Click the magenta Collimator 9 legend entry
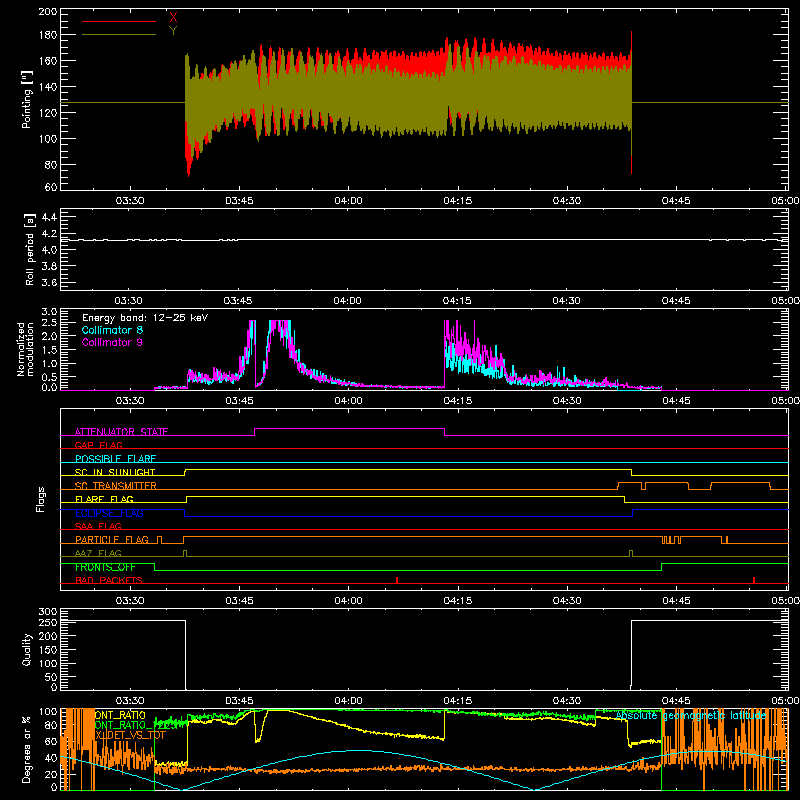Screen dimensions: 800x800 tap(112, 342)
